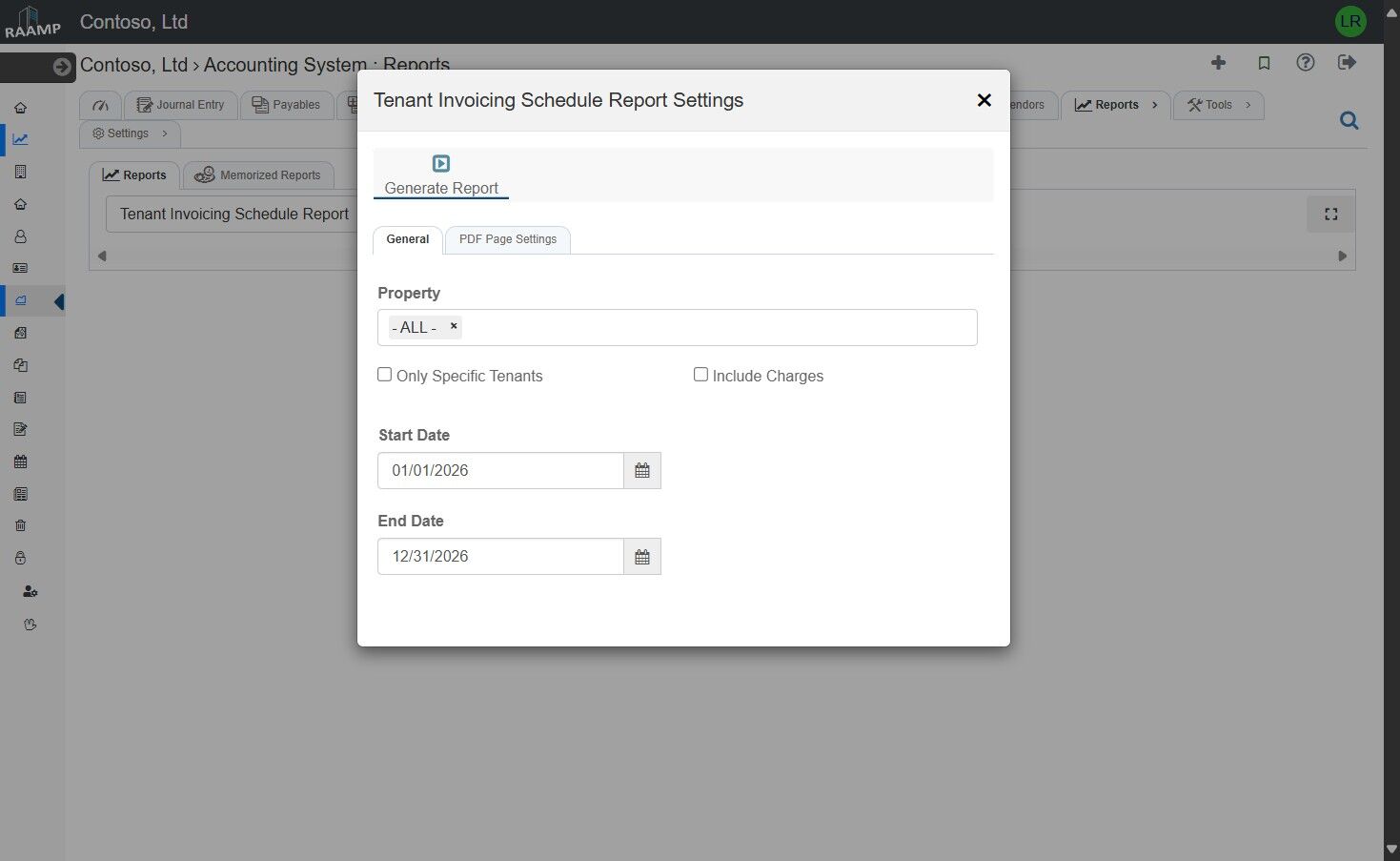The height and width of the screenshot is (861, 1400).
Task: Open the Start Date calendar picker
Action: point(642,471)
